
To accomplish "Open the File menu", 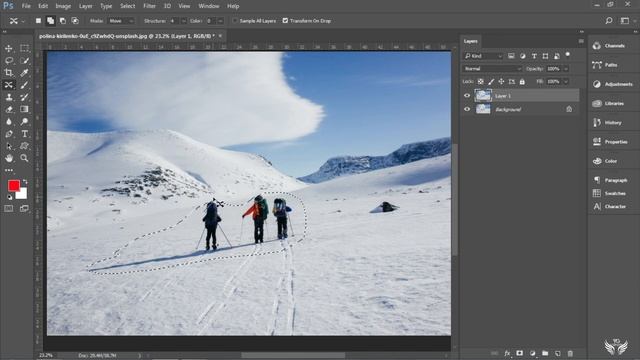I will tap(26, 6).
